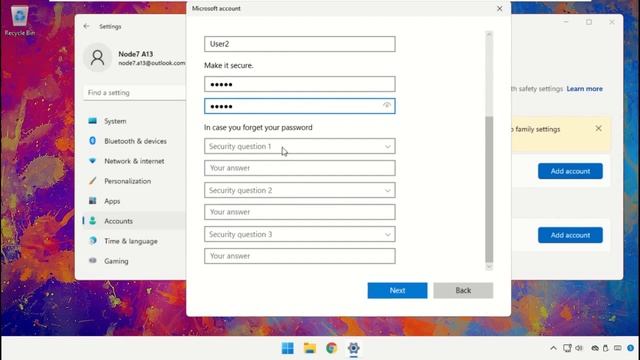Click the User2 username field

click(x=300, y=44)
